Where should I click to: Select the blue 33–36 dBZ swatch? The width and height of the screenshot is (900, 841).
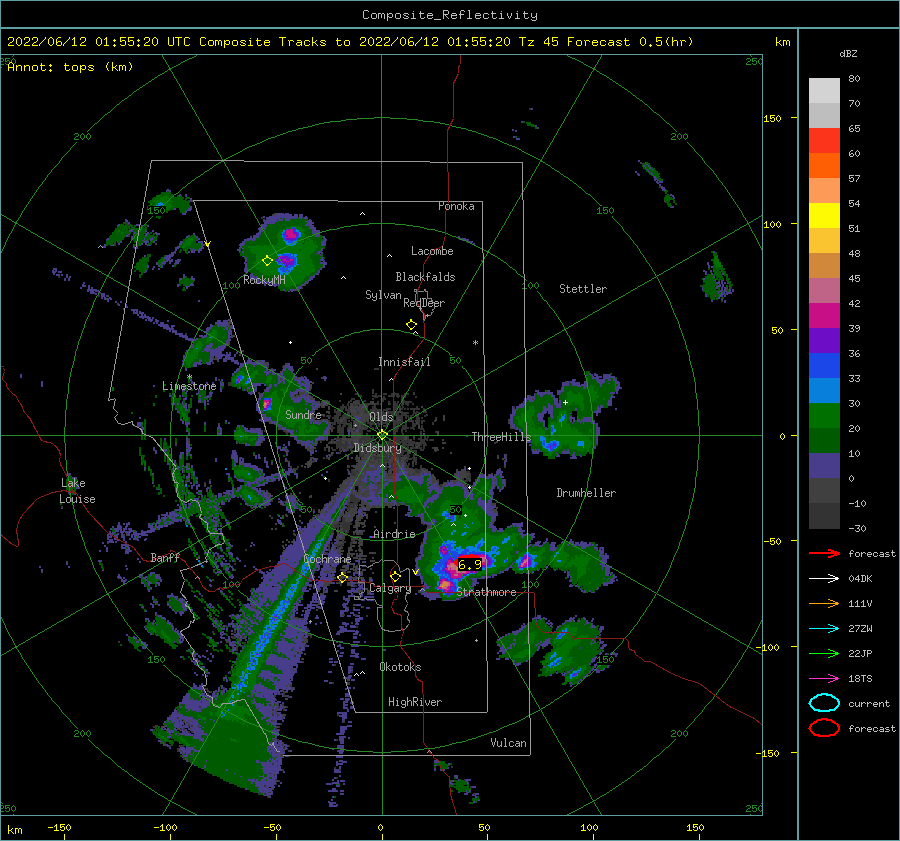tap(824, 366)
